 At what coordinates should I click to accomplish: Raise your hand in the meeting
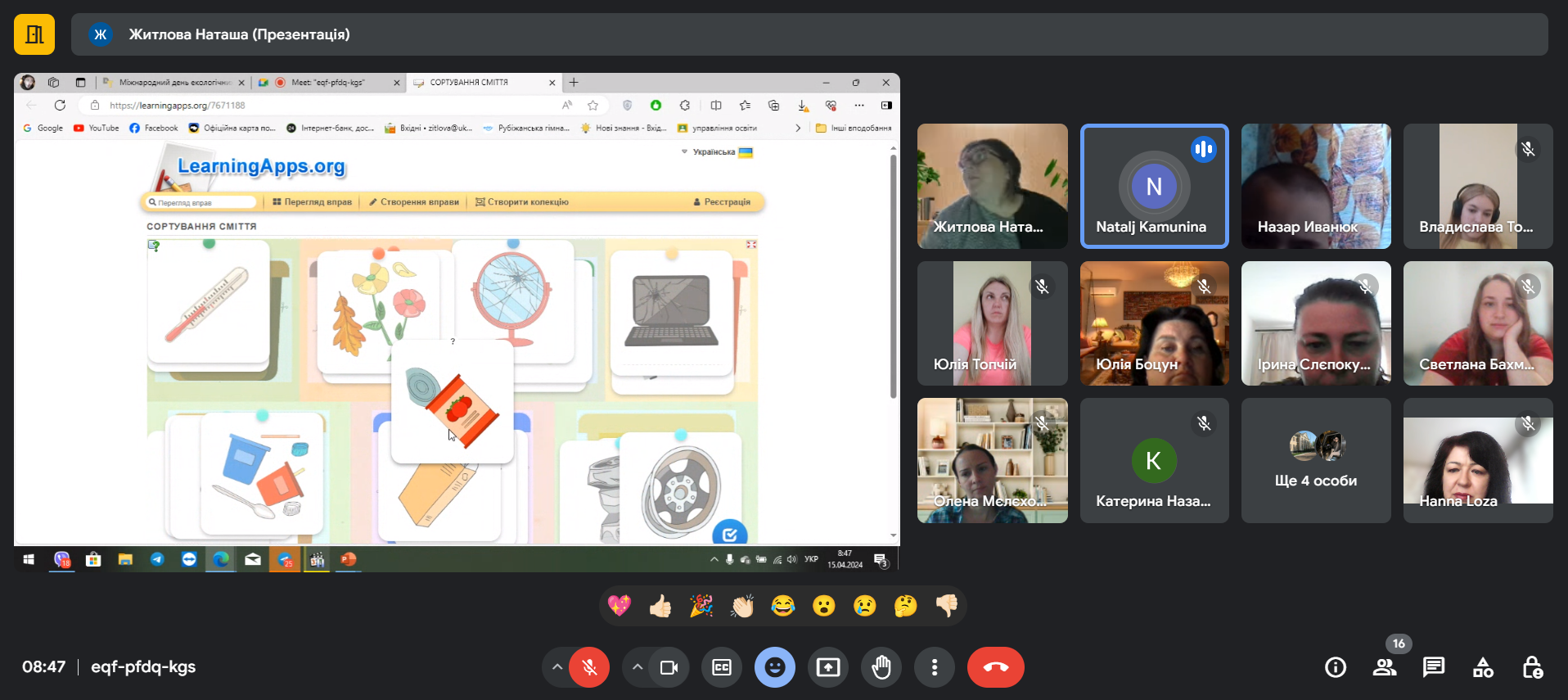pyautogui.click(x=881, y=667)
